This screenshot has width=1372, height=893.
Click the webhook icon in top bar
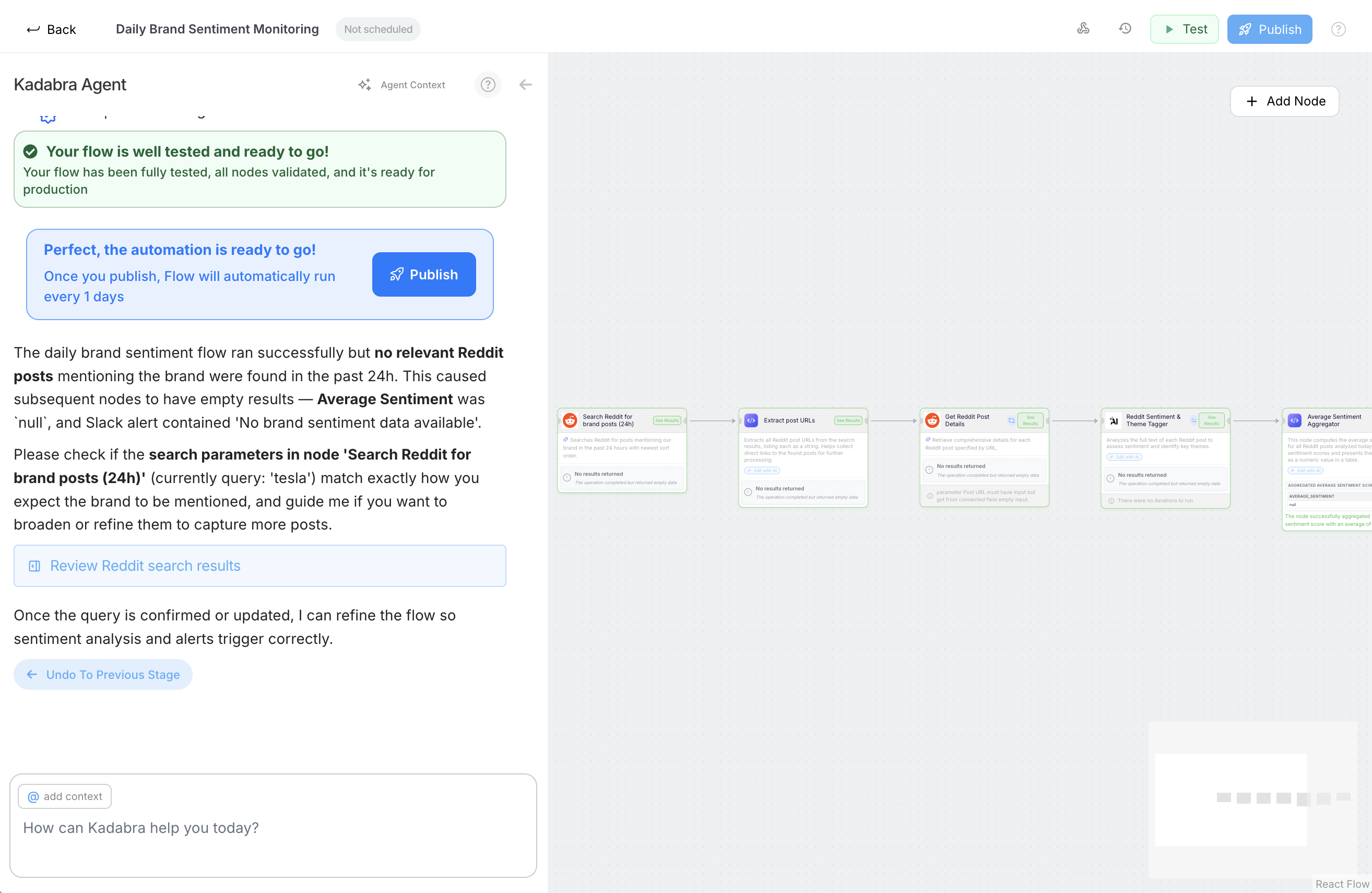(x=1083, y=29)
